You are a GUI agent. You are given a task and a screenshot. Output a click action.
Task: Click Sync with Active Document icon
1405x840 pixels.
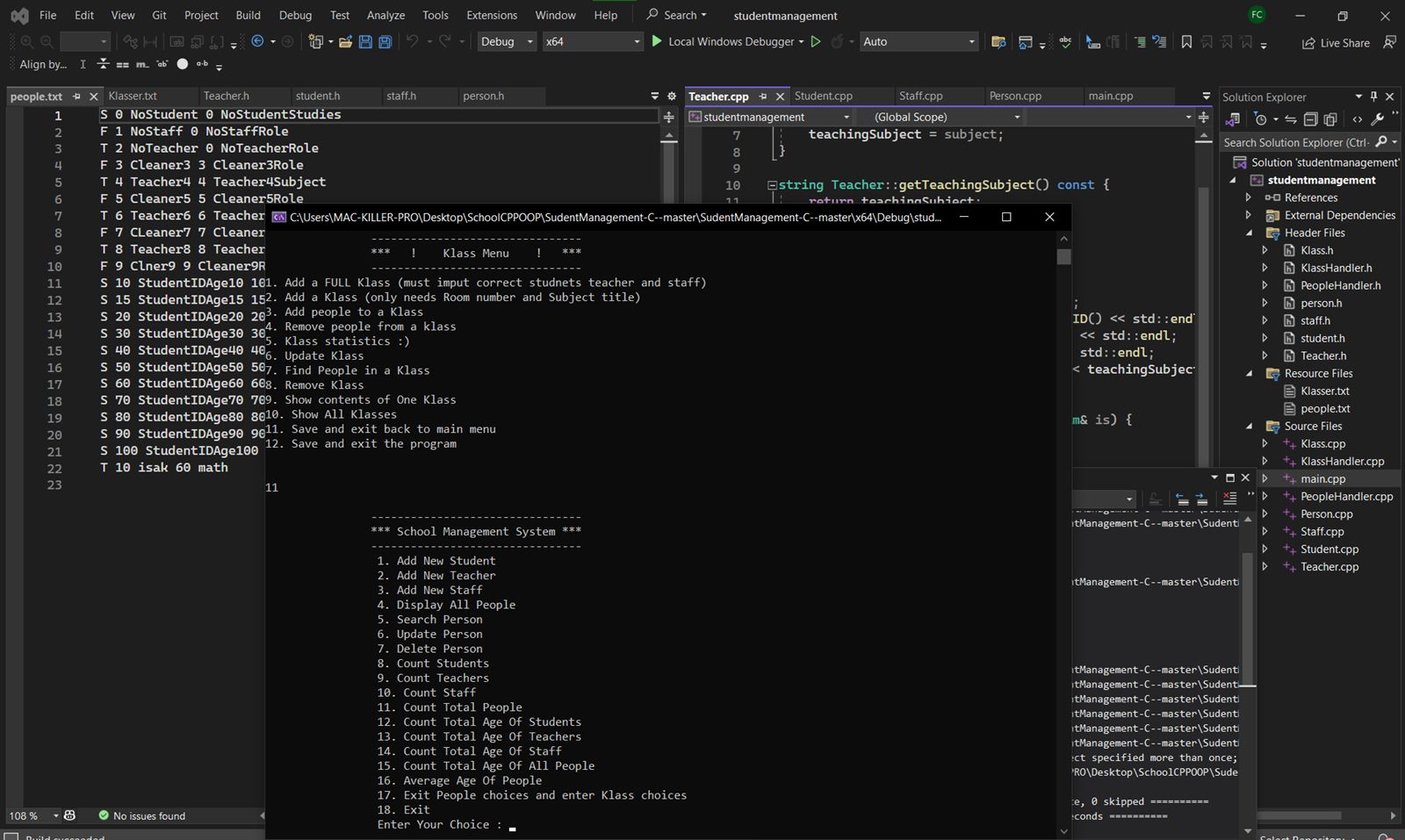[1290, 119]
